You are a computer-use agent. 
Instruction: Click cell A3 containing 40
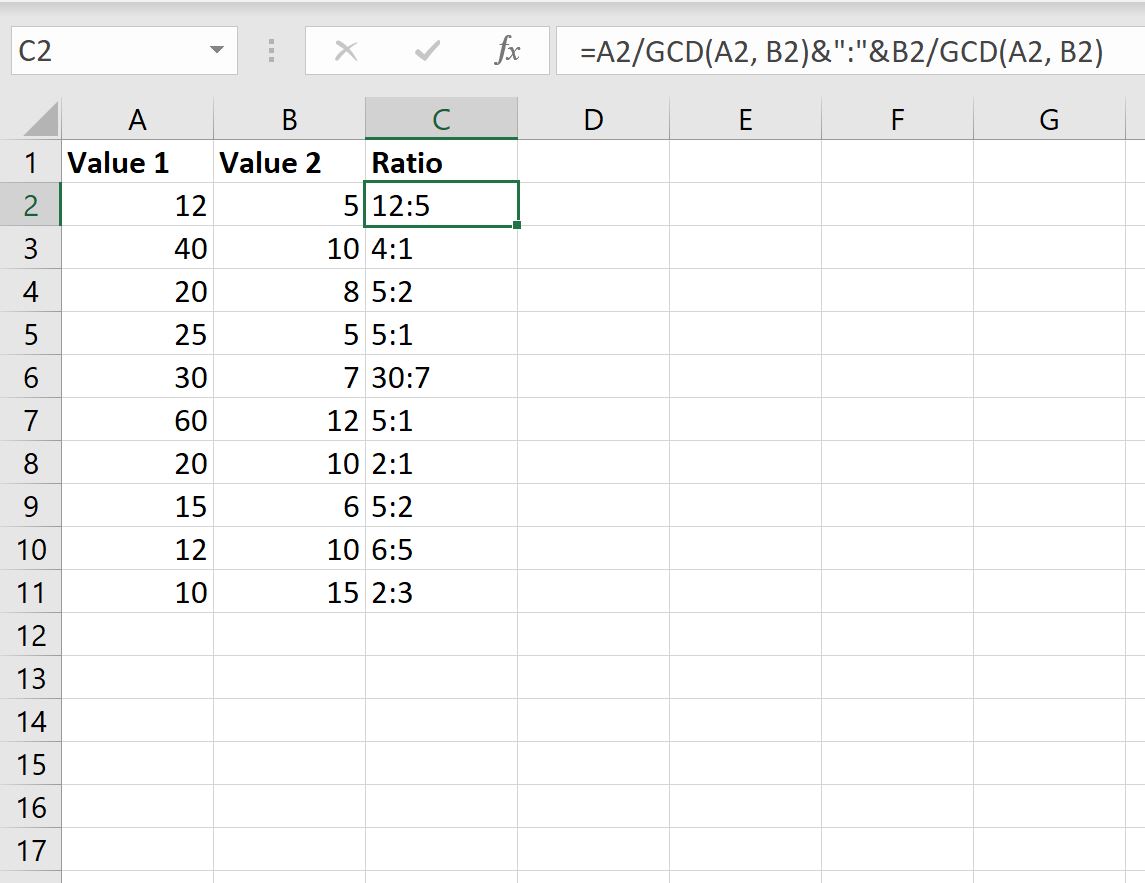(x=137, y=248)
